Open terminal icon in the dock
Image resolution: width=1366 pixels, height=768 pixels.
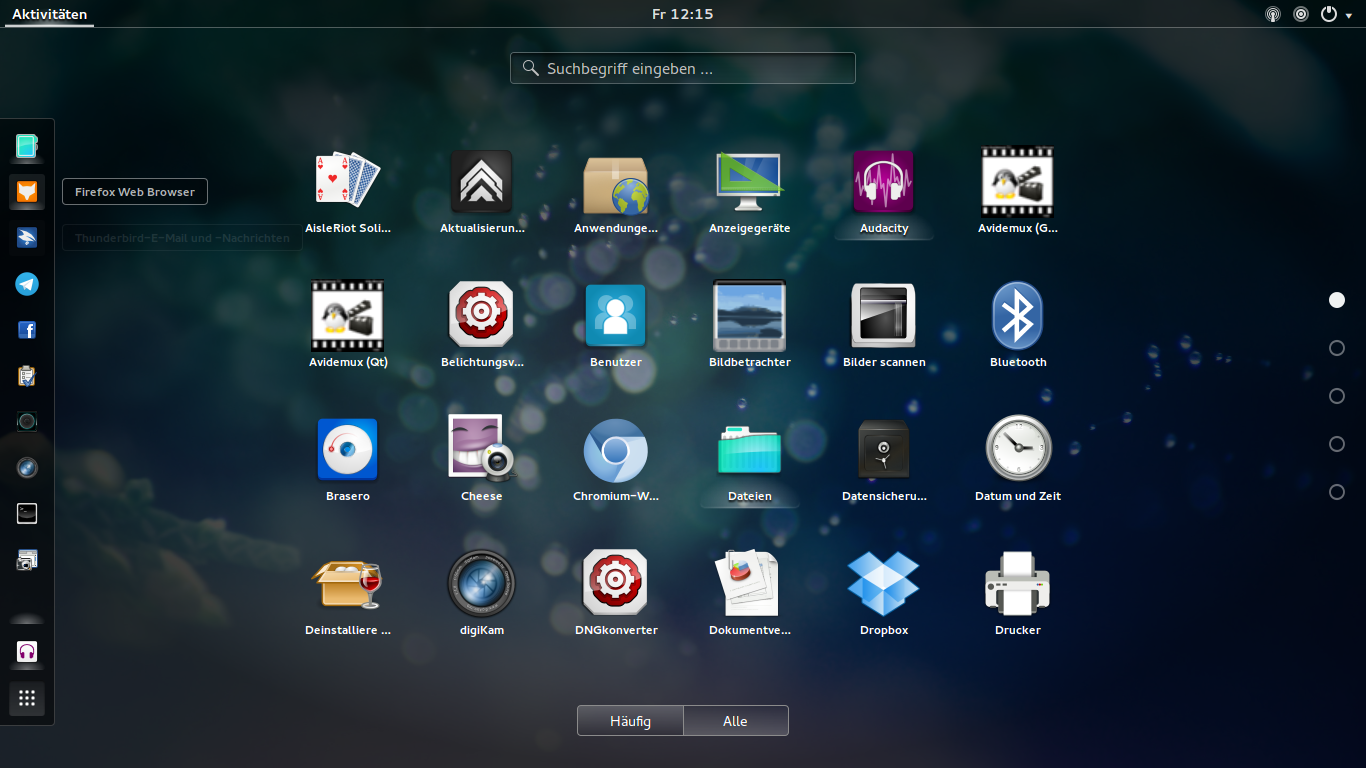point(27,513)
